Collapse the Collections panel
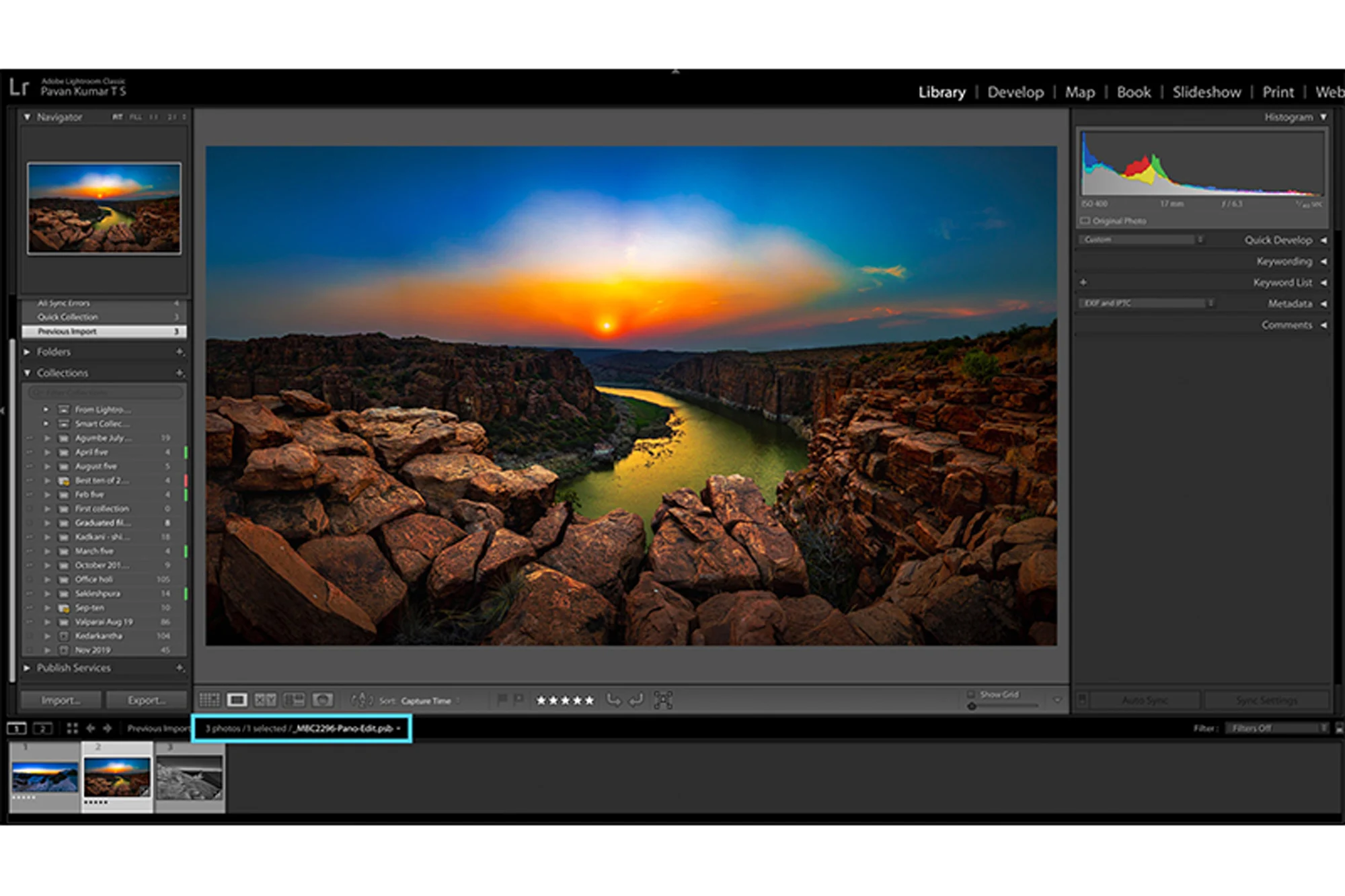The height and width of the screenshot is (896, 1345). 28,372
